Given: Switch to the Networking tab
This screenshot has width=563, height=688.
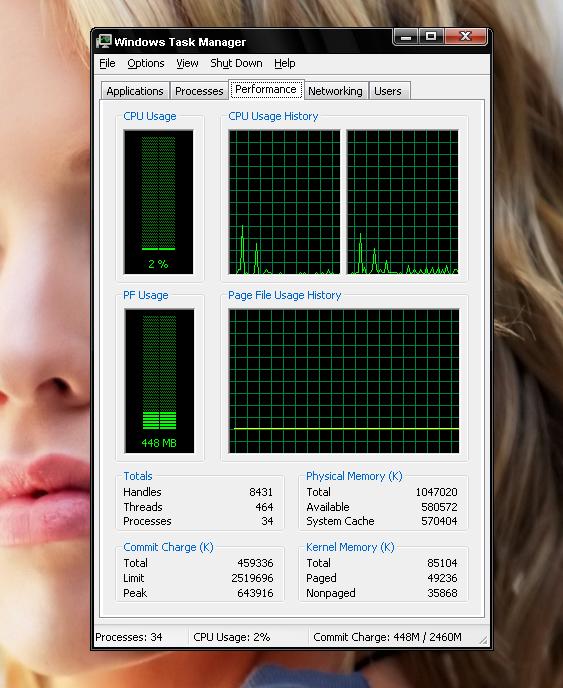Looking at the screenshot, I should pyautogui.click(x=335, y=91).
